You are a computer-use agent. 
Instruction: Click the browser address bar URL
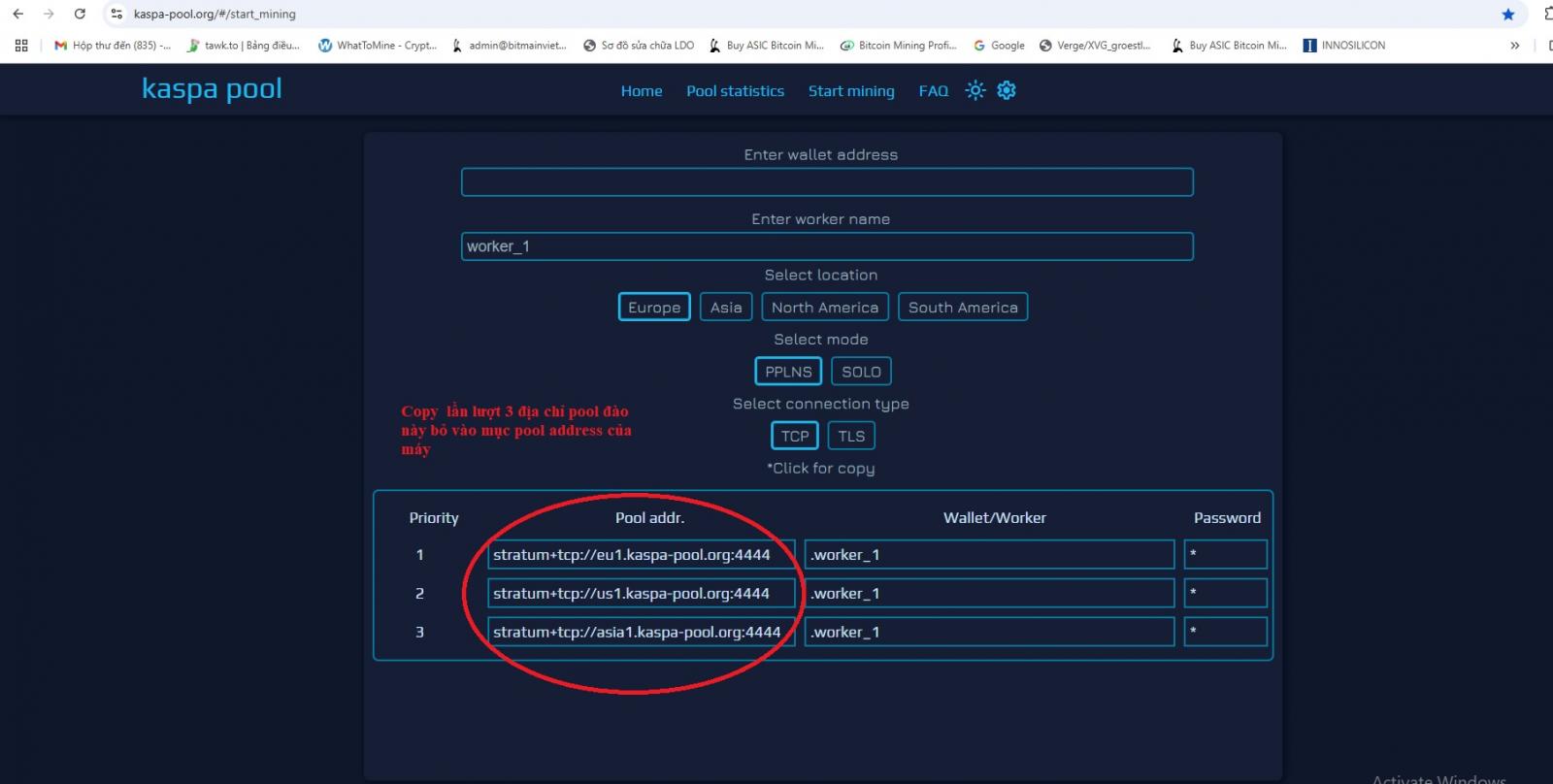pos(215,14)
